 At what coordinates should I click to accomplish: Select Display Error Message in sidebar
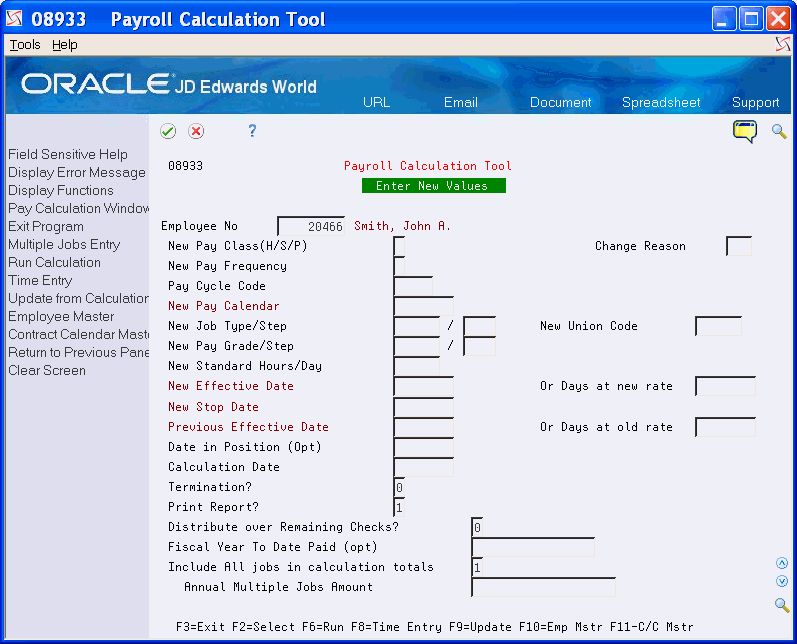pos(77,172)
